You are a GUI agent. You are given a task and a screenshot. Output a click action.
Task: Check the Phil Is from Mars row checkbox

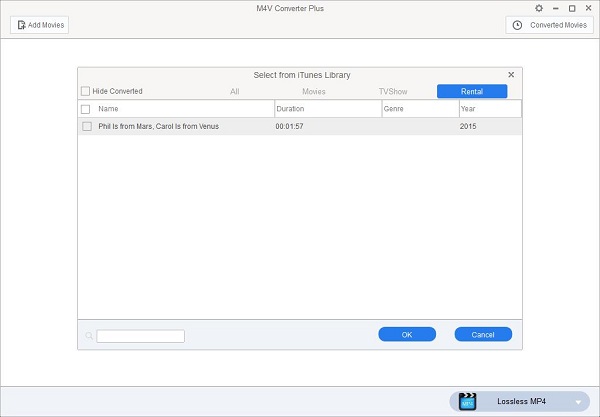point(87,126)
